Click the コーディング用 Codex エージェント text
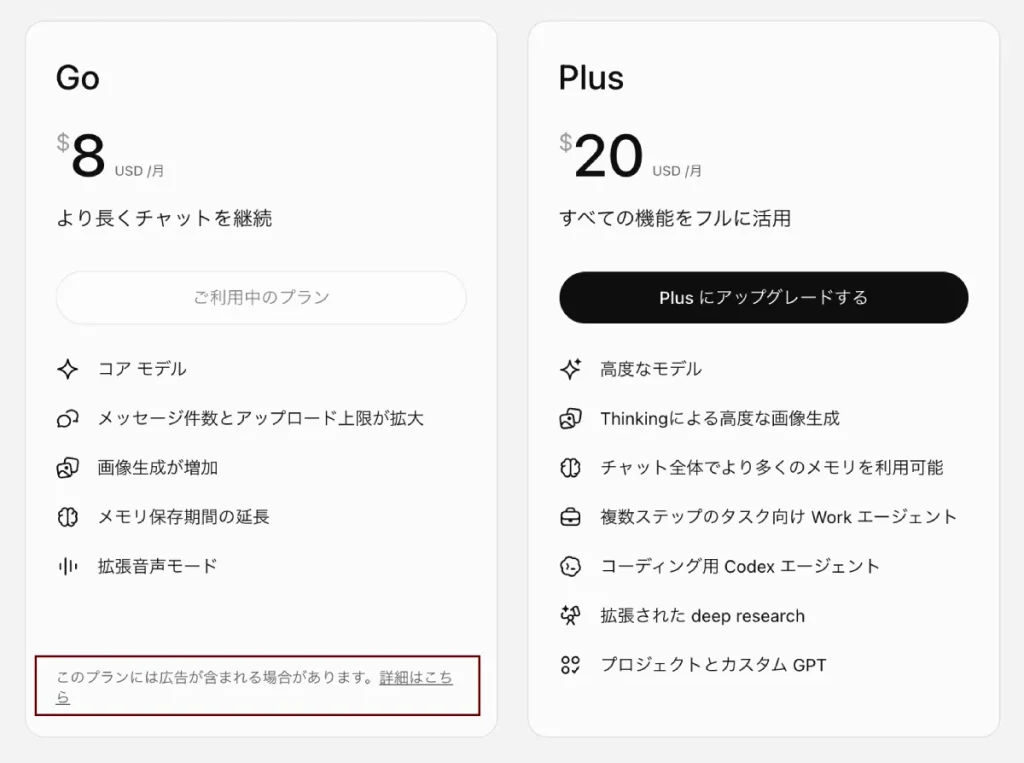1024x763 pixels. click(x=740, y=566)
